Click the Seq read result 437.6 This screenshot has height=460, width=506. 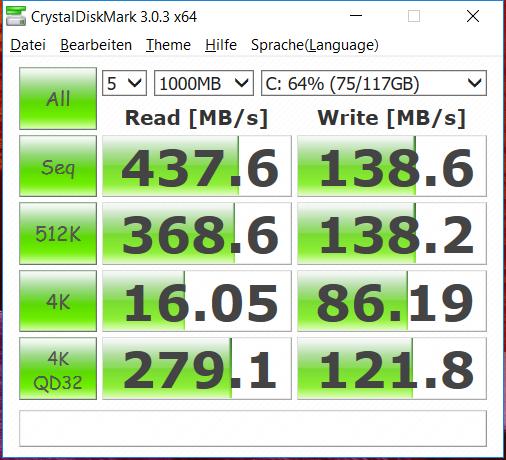tap(197, 166)
